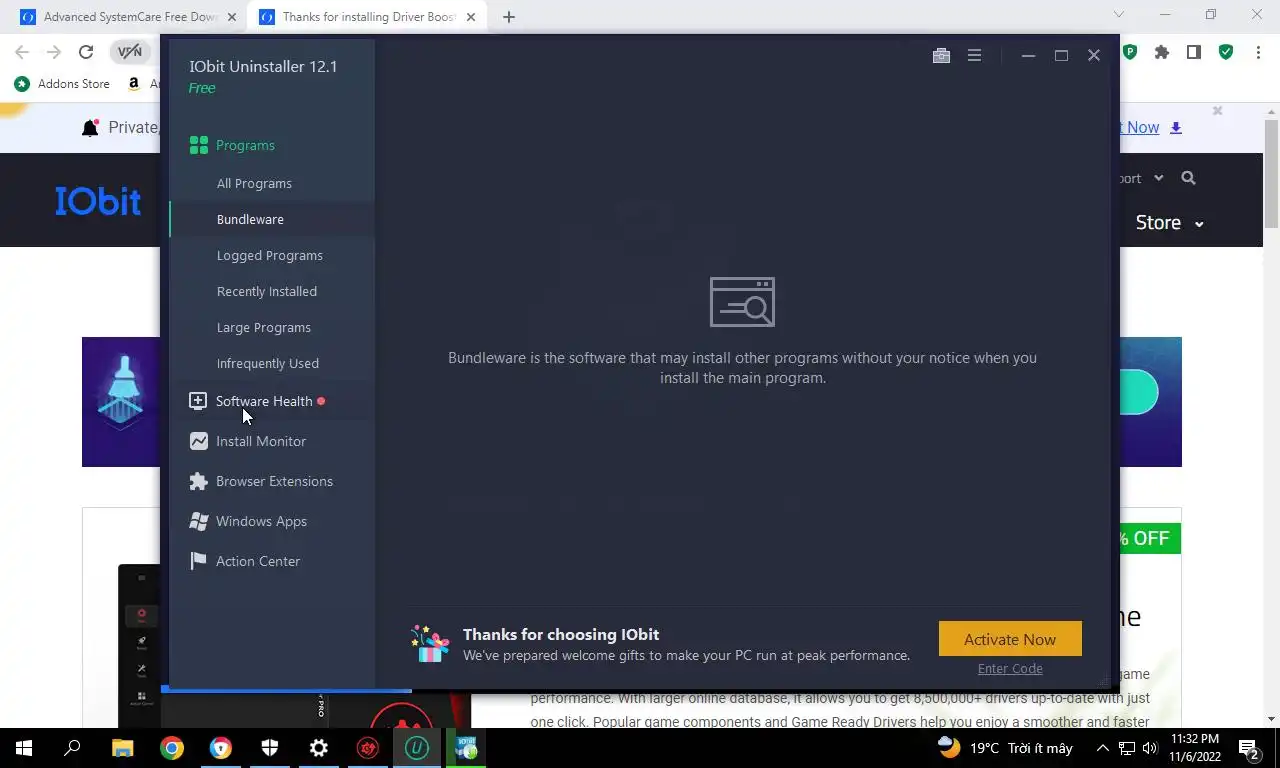Open the toolbox briefcase icon in IObit Uninstaller

[941, 56]
